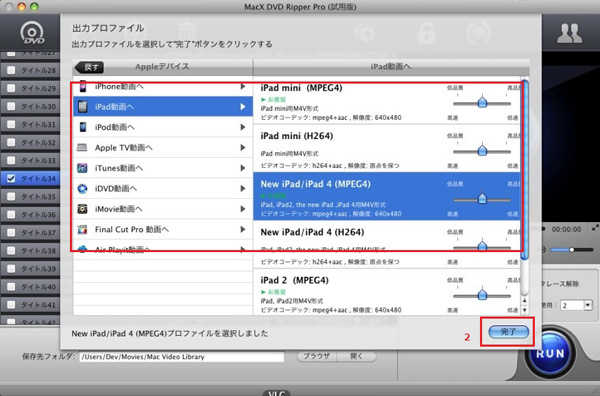Select iMovie動画へ category

pos(163,209)
